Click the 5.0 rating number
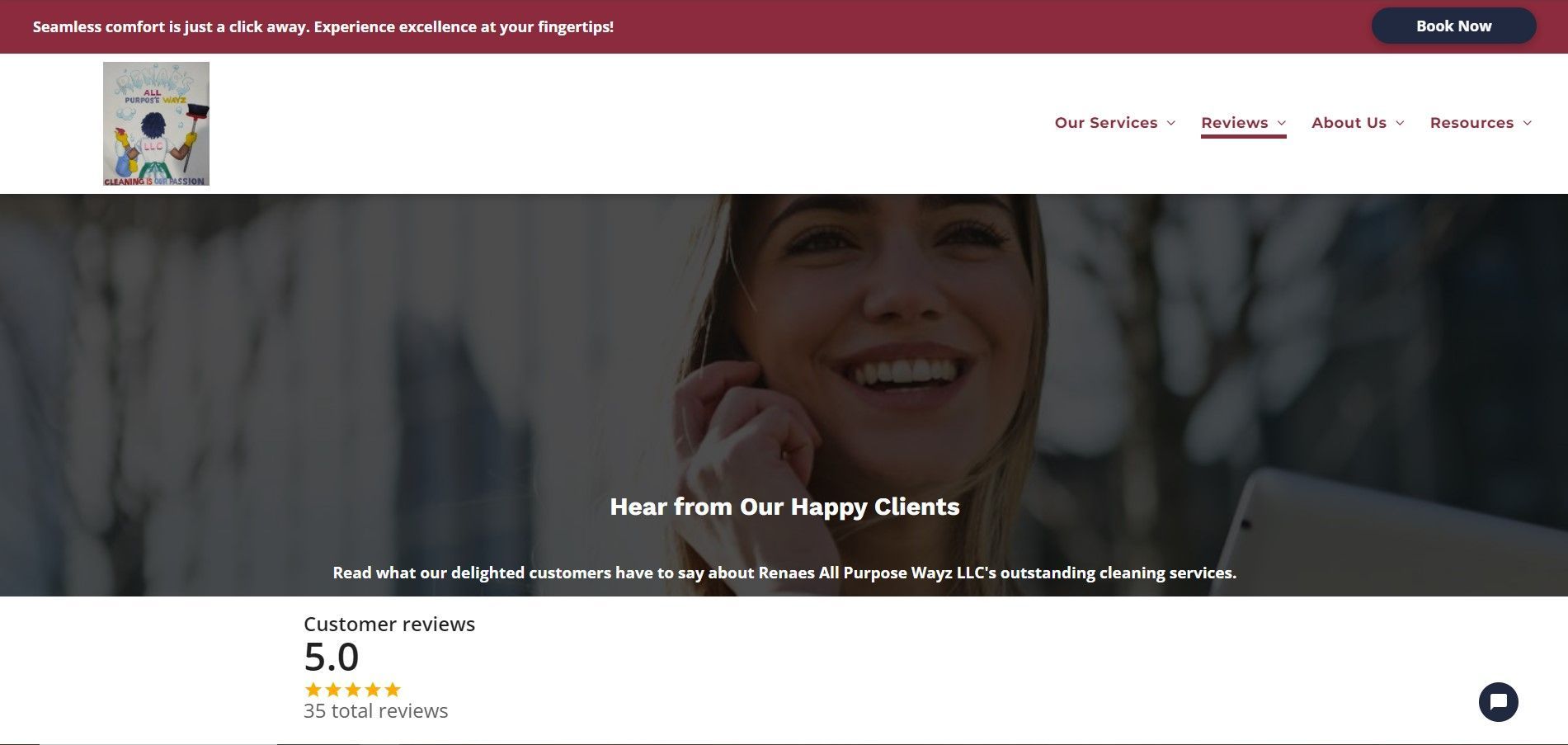1568x745 pixels. pos(331,658)
